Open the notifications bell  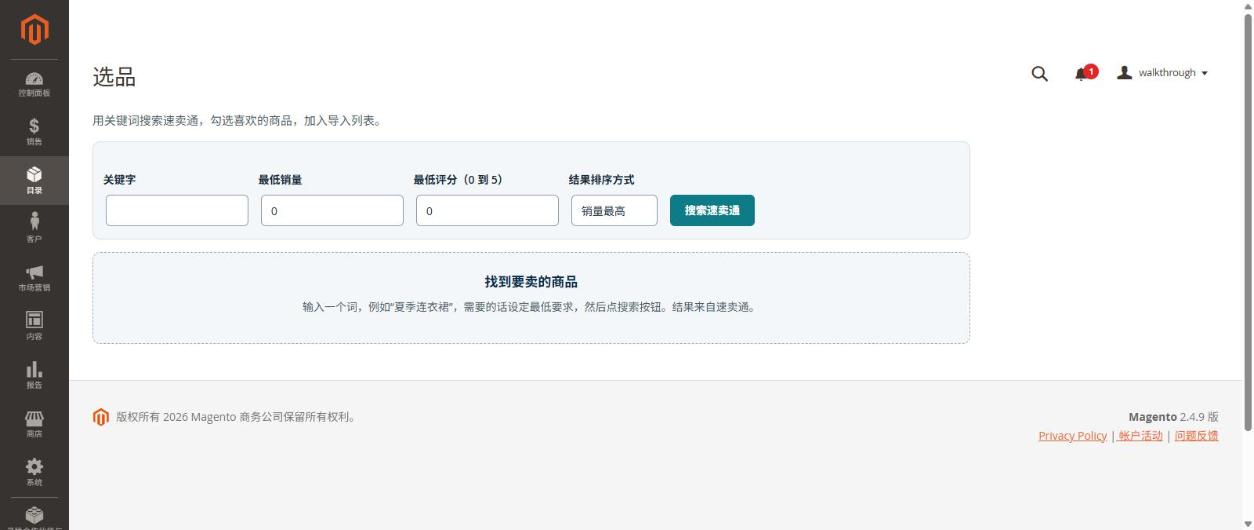[x=1085, y=73]
